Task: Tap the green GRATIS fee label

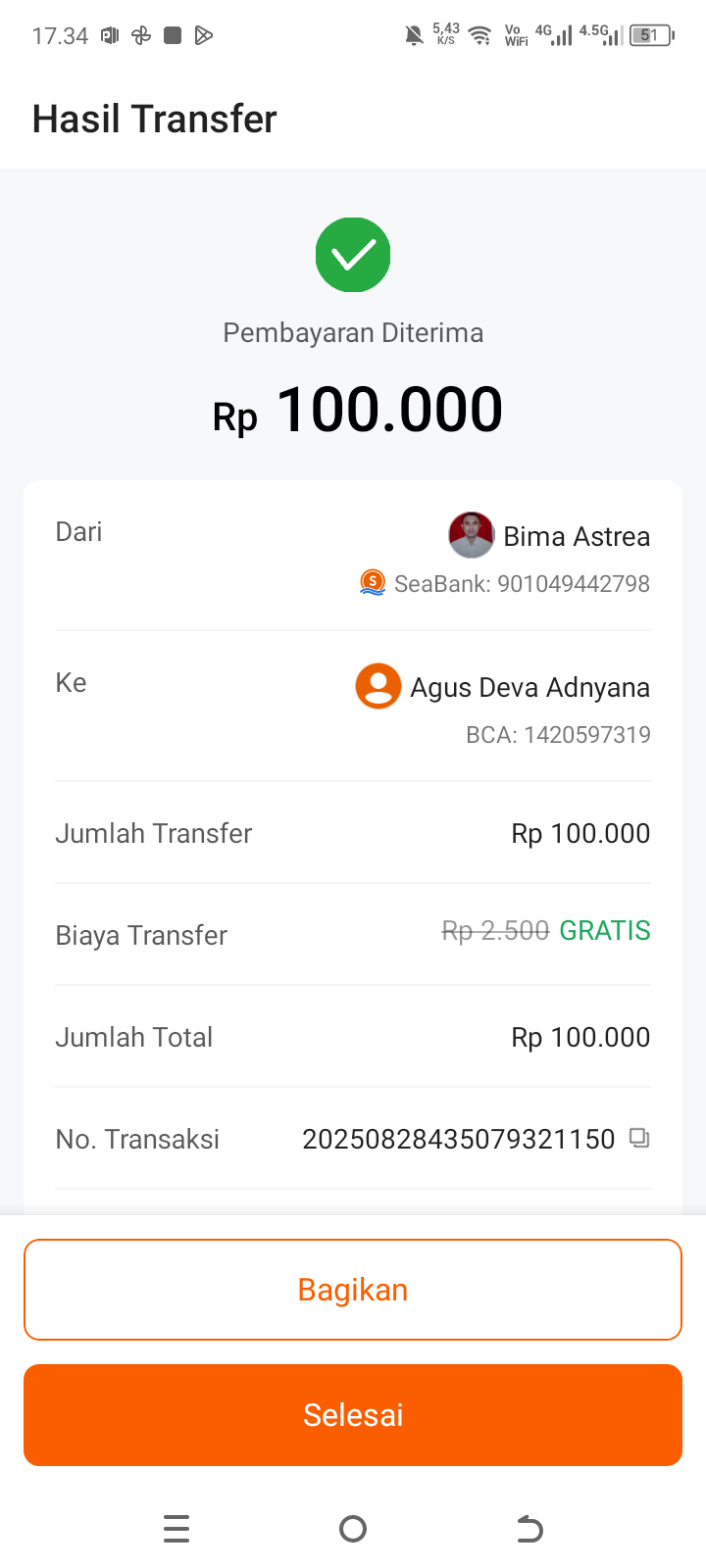Action: (604, 931)
